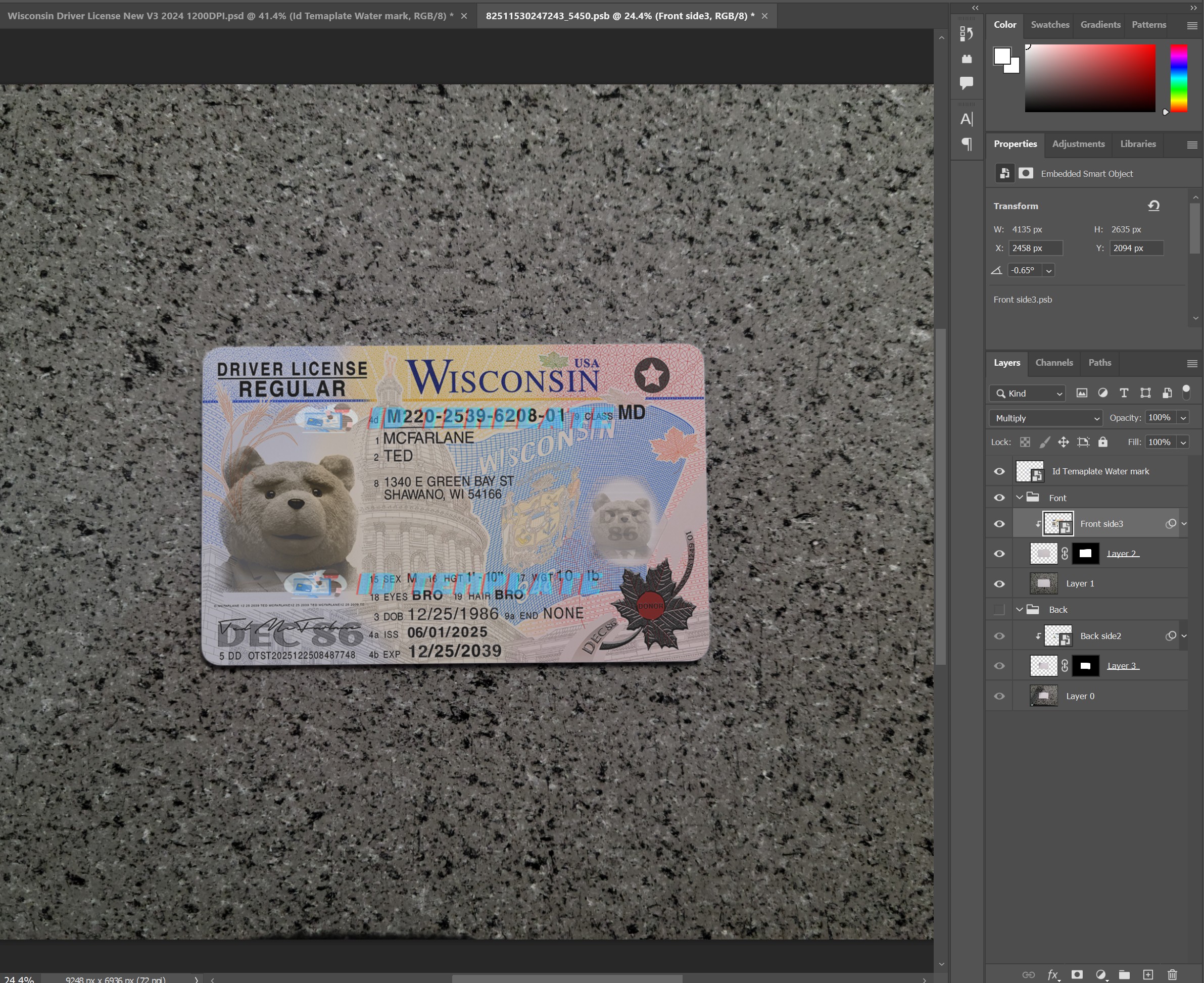Screen dimensions: 1204x983
Task: Open the Character panel icon
Action: click(966, 119)
